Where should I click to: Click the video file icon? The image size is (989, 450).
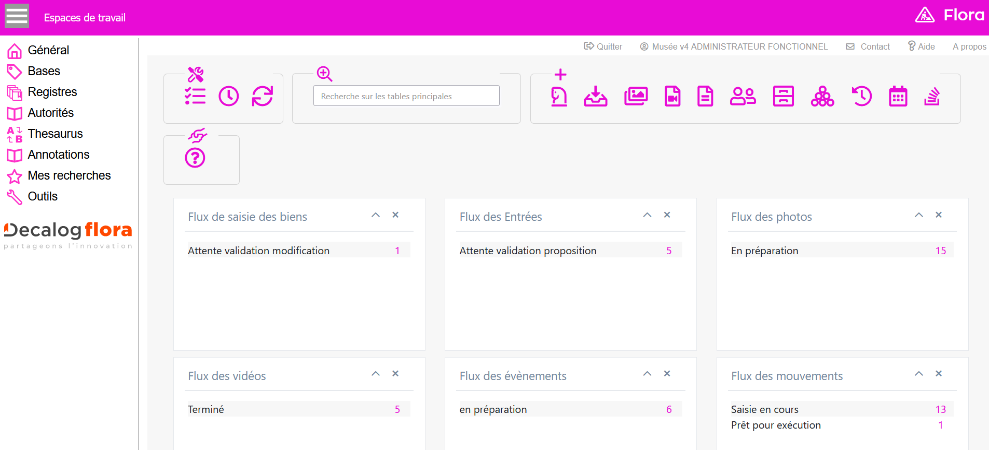(672, 96)
